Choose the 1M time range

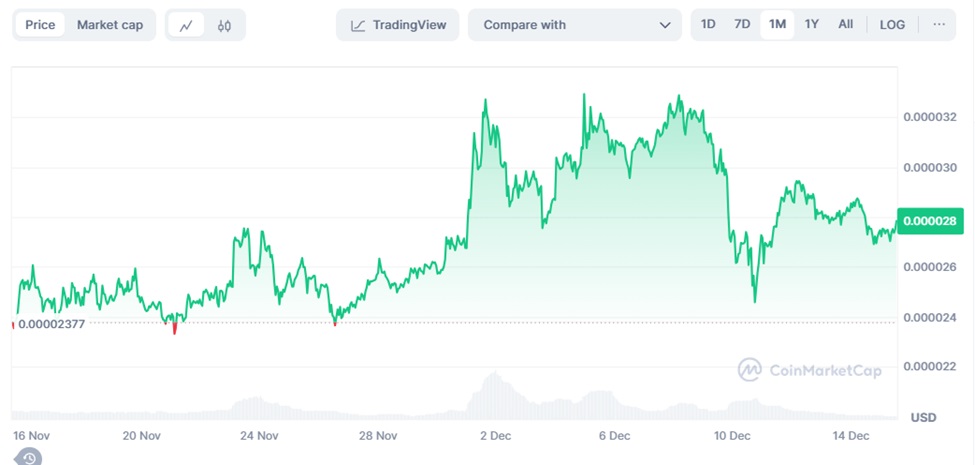click(777, 24)
